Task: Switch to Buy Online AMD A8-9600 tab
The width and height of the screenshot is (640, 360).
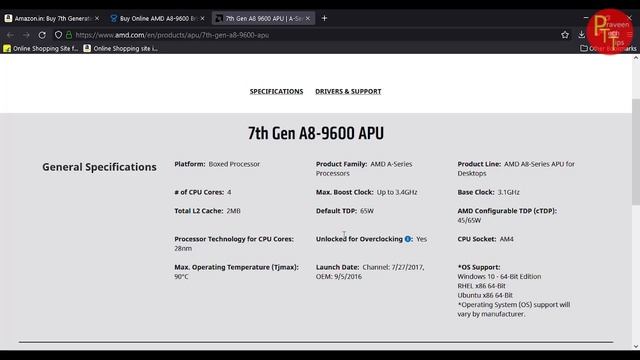Action: click(157, 18)
